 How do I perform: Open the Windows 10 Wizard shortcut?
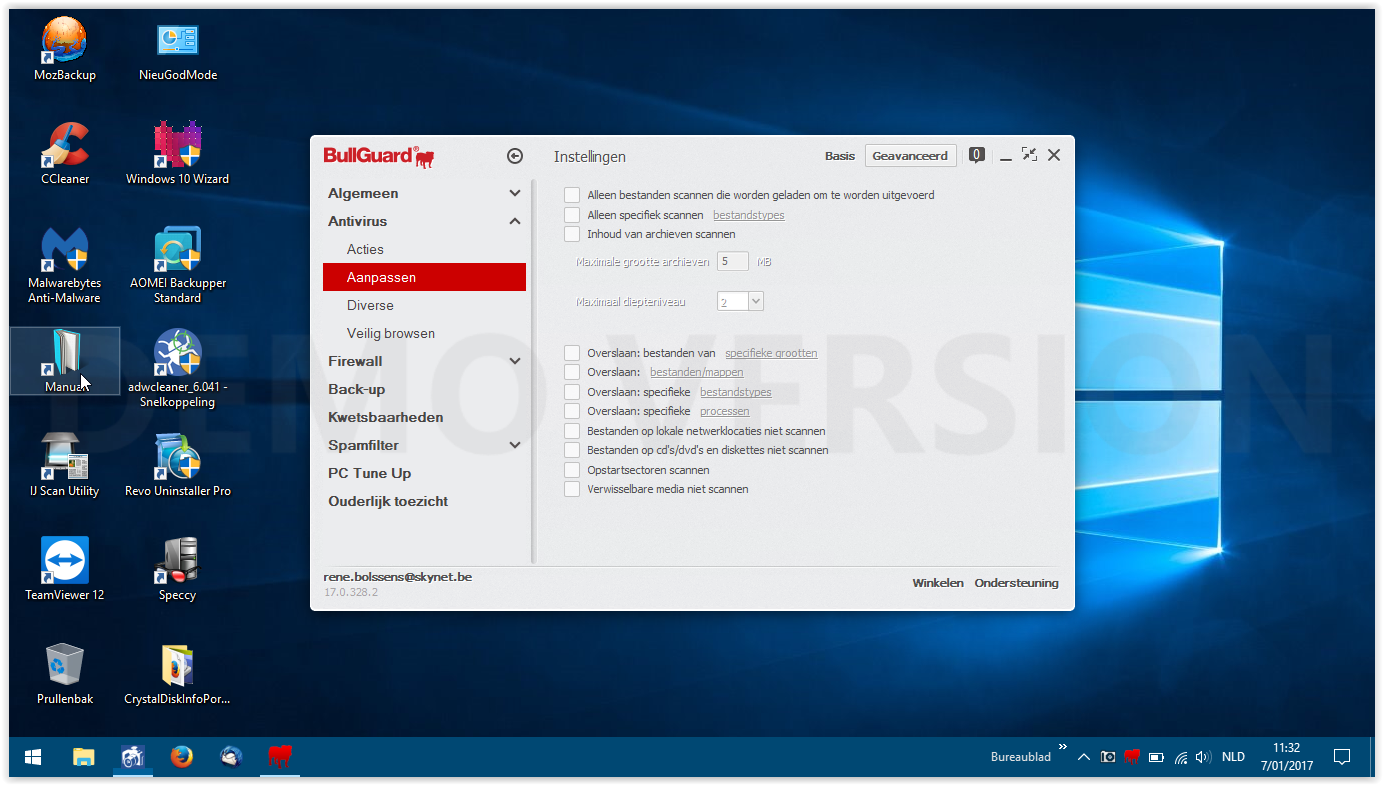click(178, 155)
